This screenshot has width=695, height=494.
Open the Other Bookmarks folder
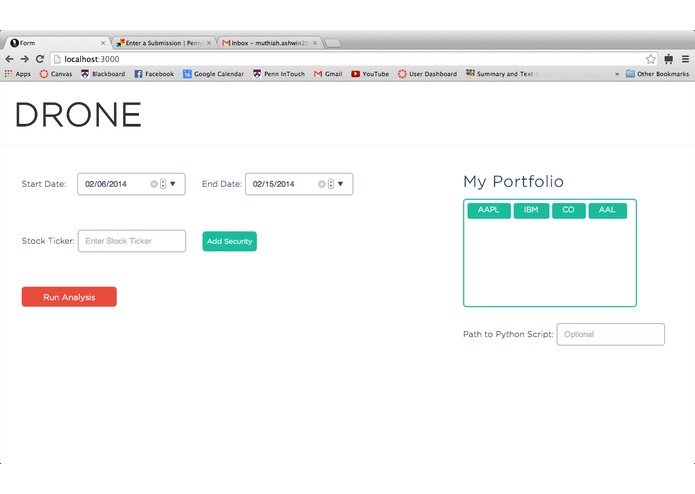[x=657, y=74]
